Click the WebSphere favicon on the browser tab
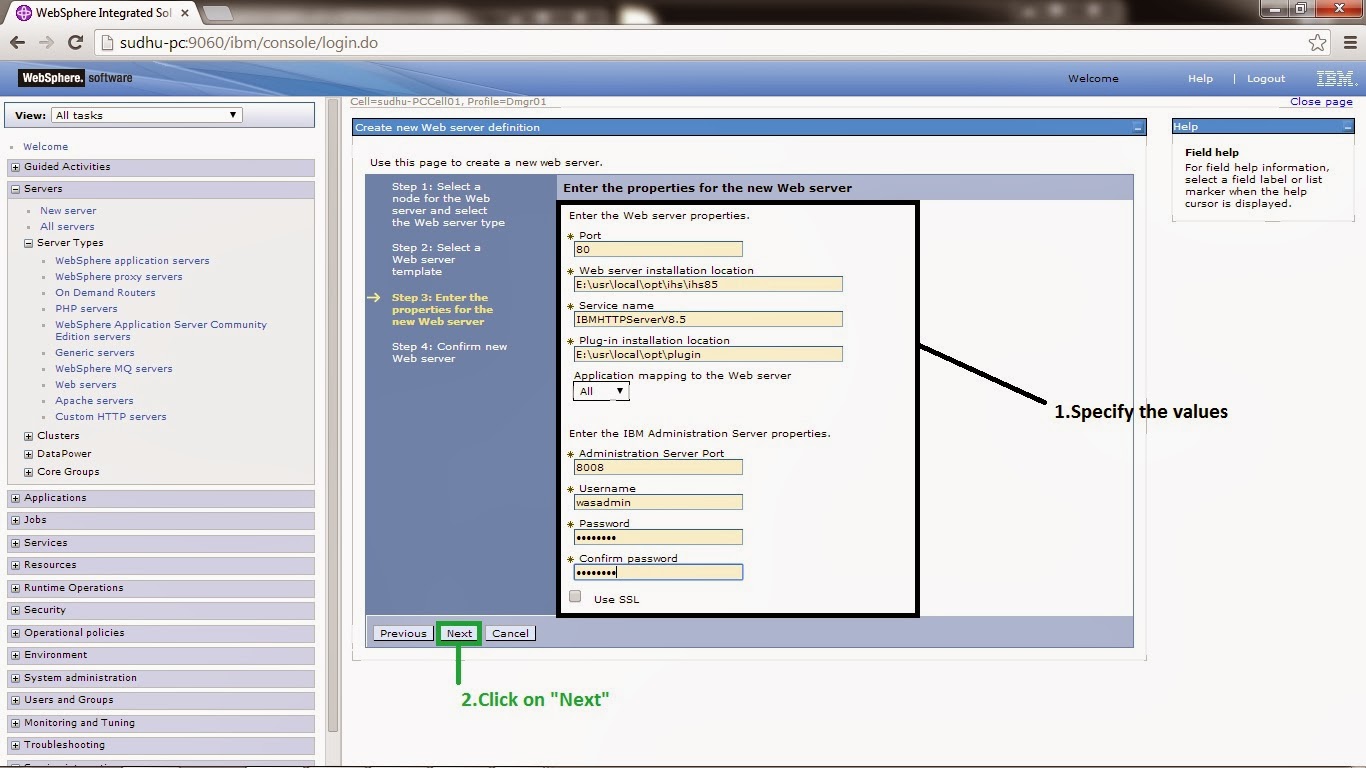1366x768 pixels. (21, 13)
